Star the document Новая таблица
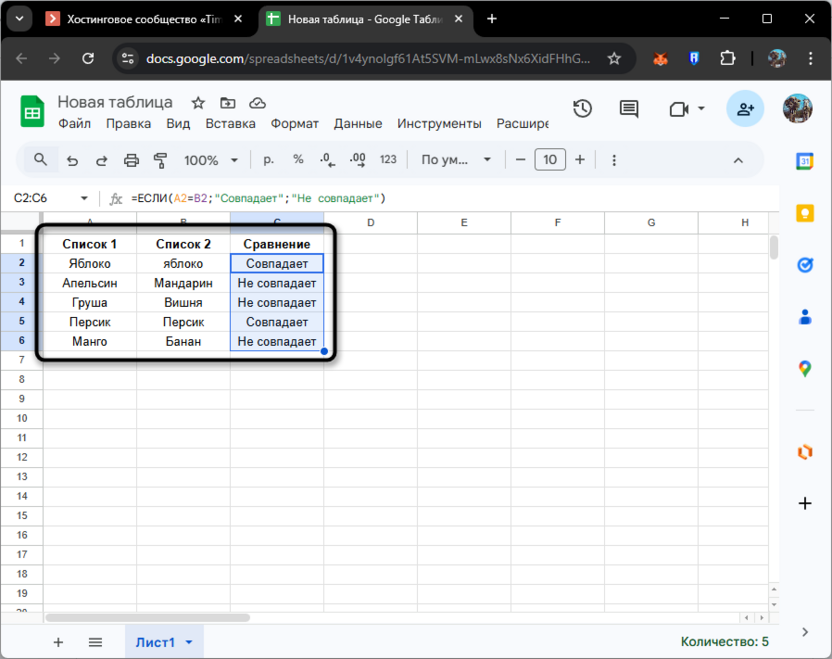The width and height of the screenshot is (832, 659). (x=198, y=103)
